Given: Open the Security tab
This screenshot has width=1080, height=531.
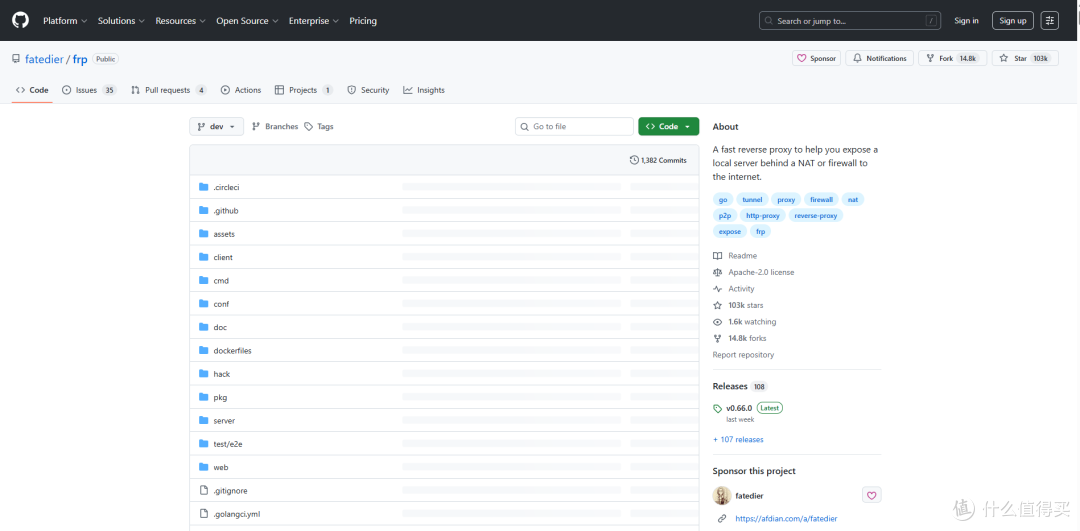Looking at the screenshot, I should pyautogui.click(x=368, y=90).
